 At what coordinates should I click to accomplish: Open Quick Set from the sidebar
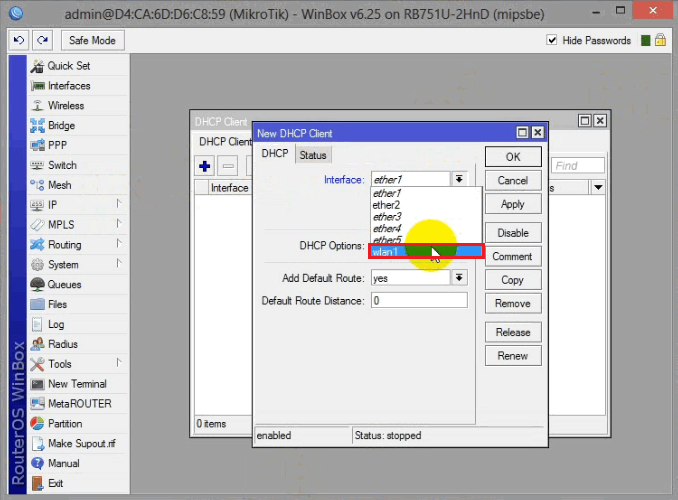[79, 66]
